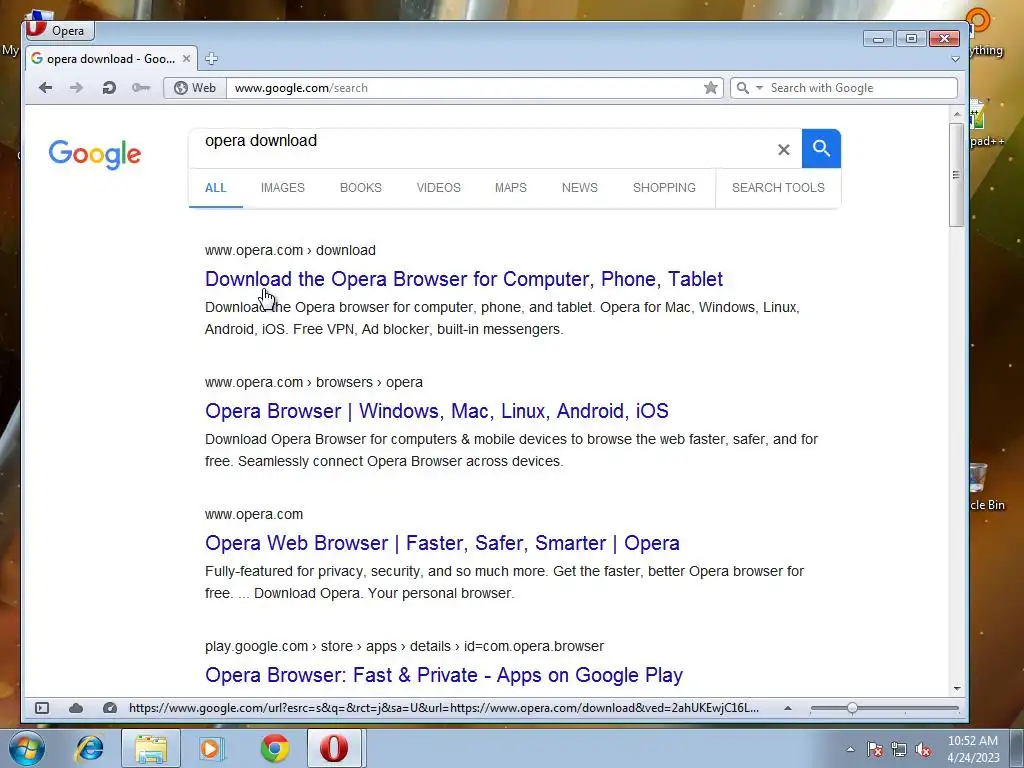Open the Opera menu button
Screen dimensions: 1024x768
point(59,30)
